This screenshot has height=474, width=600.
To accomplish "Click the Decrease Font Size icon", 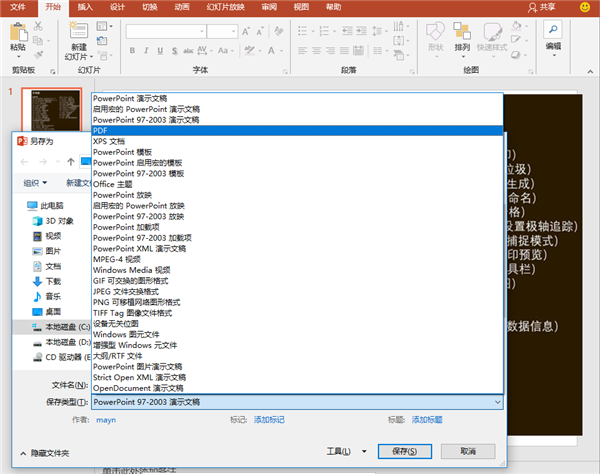I will (260, 31).
